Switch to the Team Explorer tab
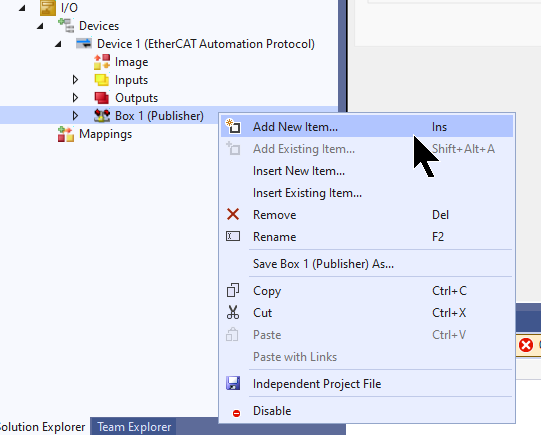Viewport: 541px width, 435px height. [134, 427]
